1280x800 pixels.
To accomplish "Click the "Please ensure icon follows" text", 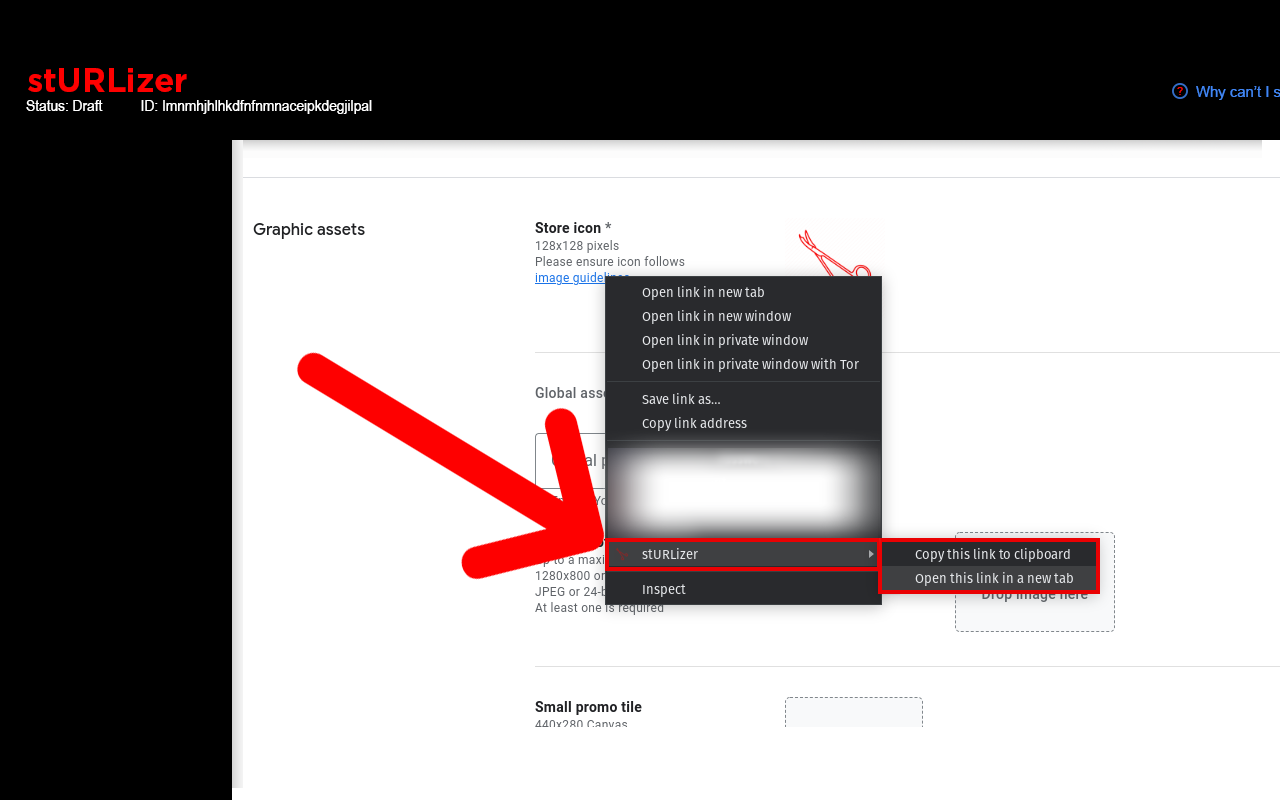I will point(610,262).
